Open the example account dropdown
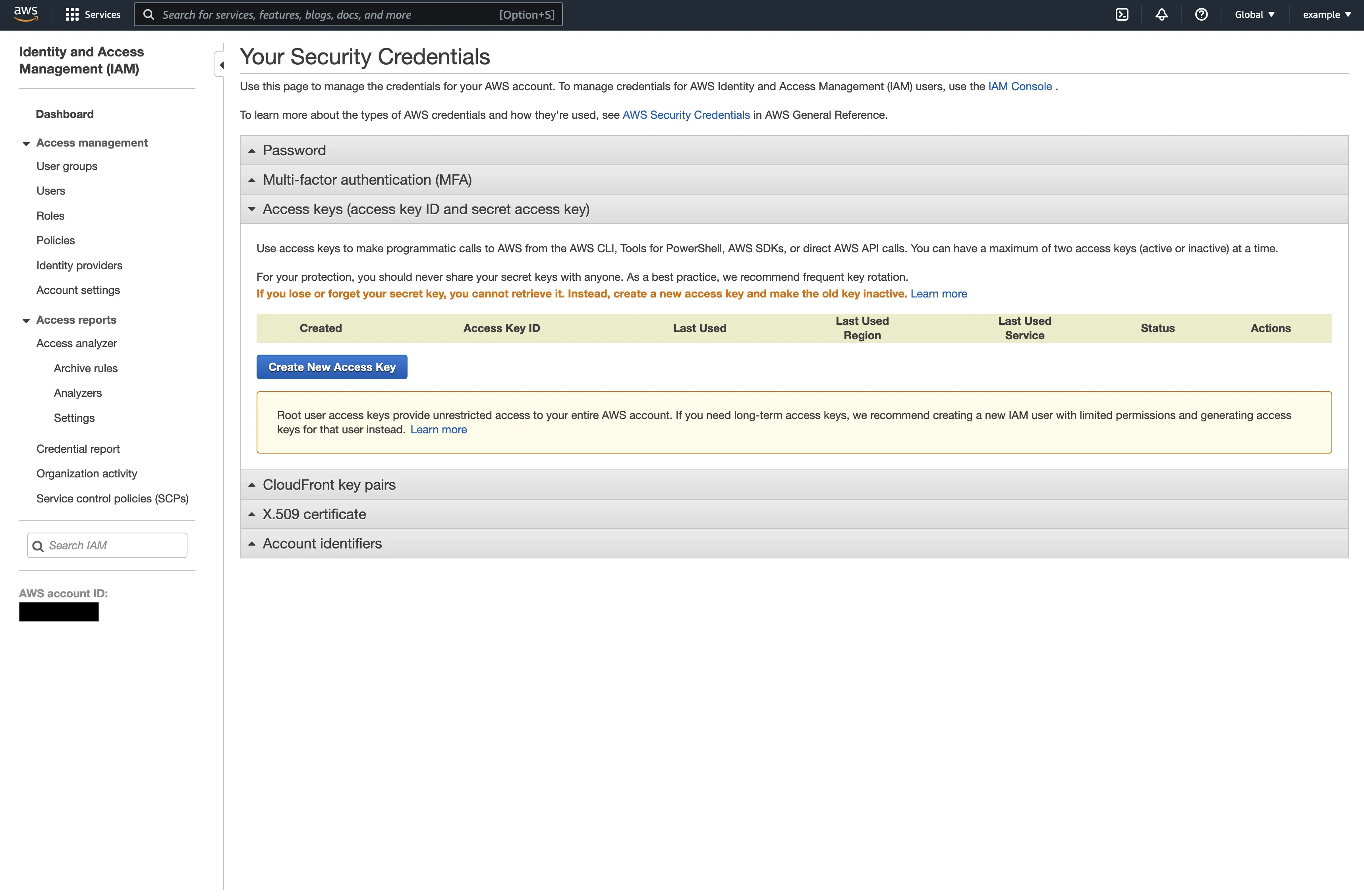1364x896 pixels. coord(1326,14)
